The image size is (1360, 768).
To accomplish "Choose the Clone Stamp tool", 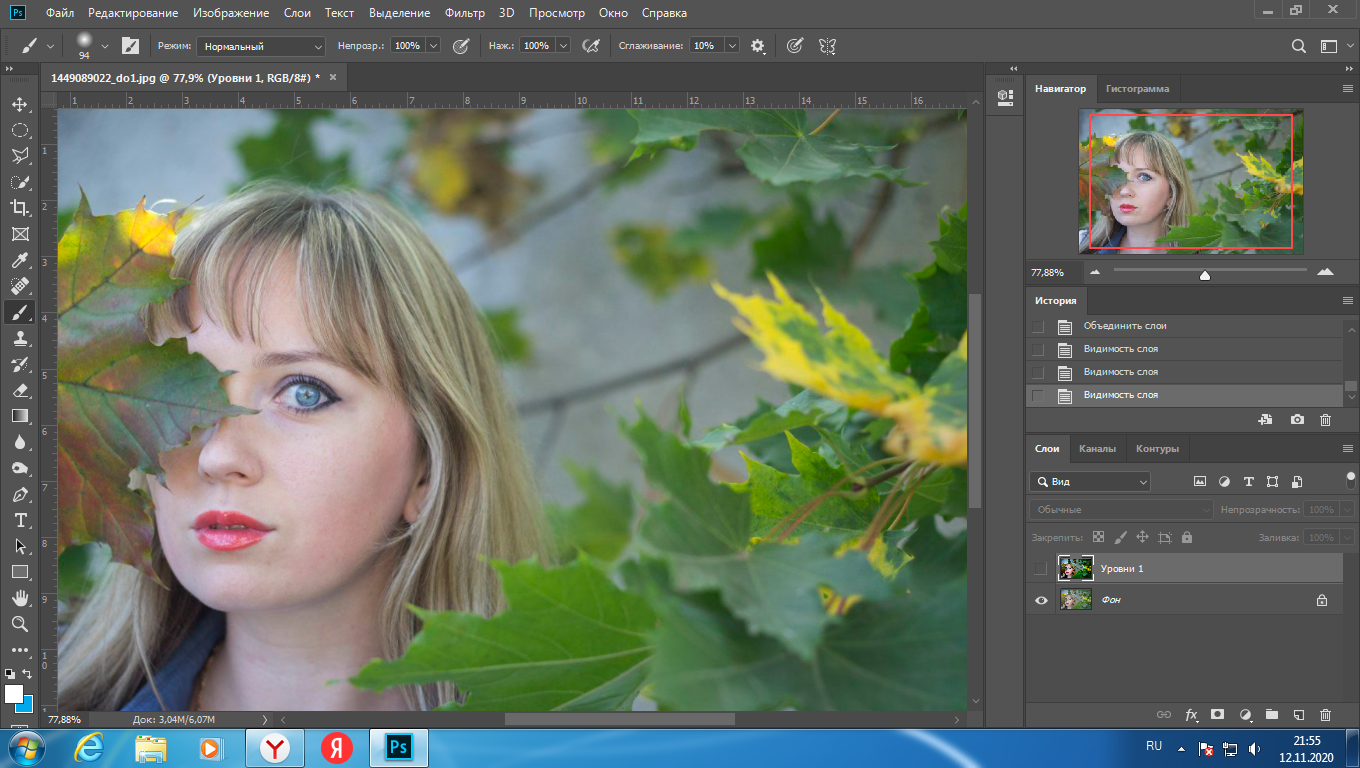I will [19, 338].
